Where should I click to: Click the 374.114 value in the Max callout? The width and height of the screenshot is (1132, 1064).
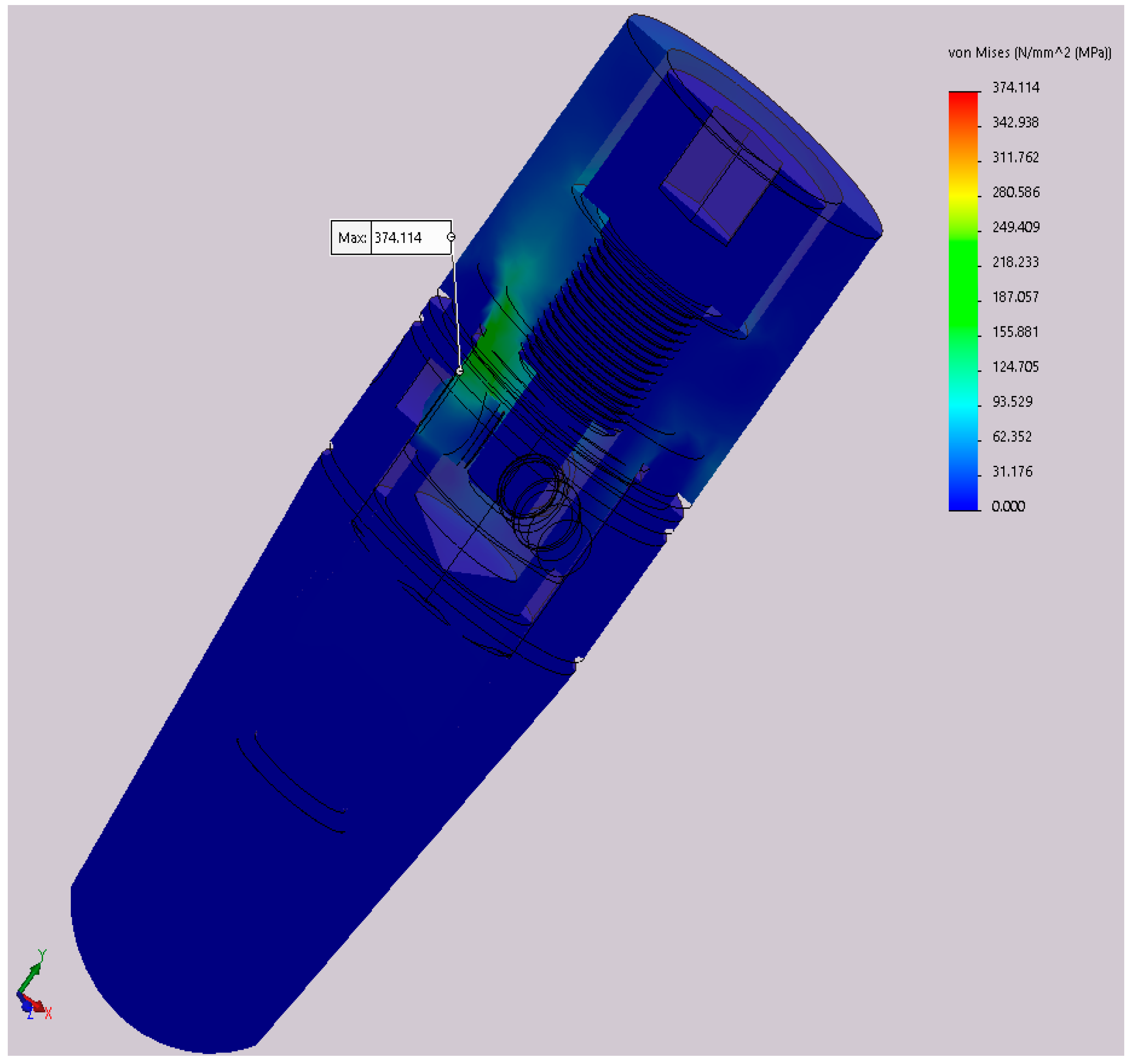tap(399, 238)
